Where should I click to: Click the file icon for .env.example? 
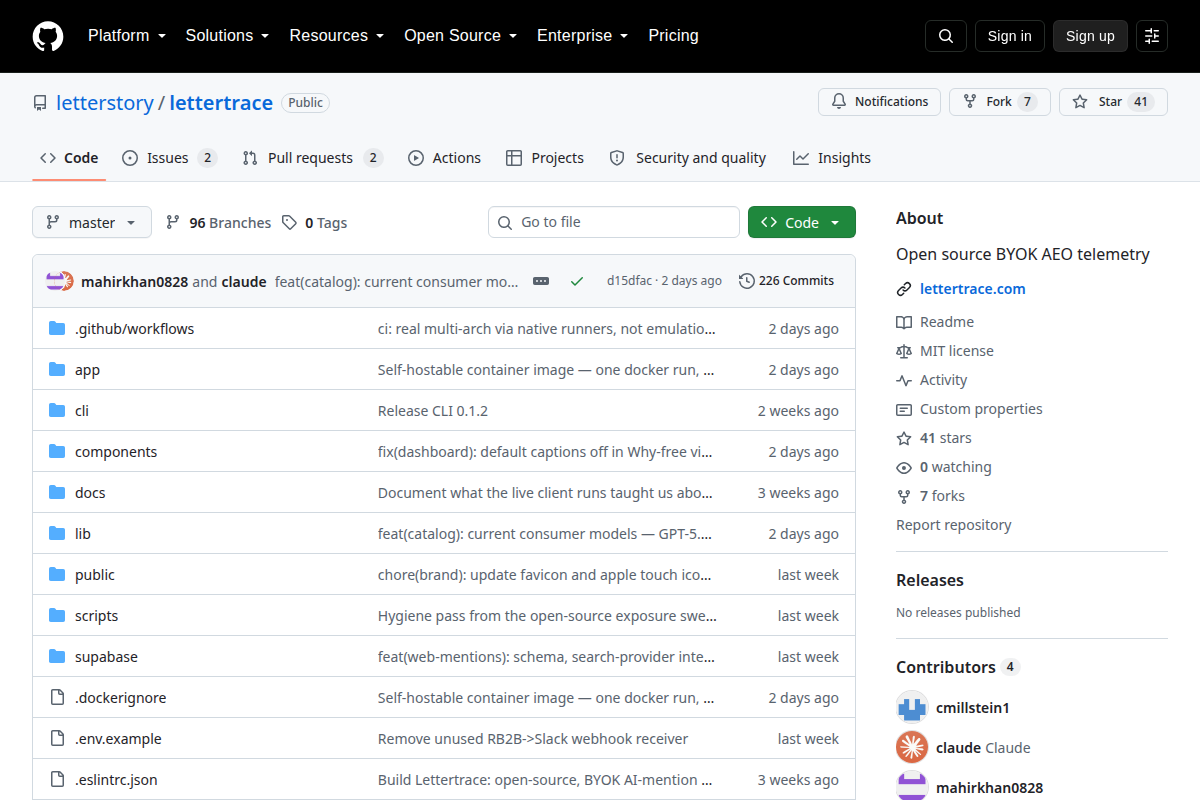click(57, 739)
